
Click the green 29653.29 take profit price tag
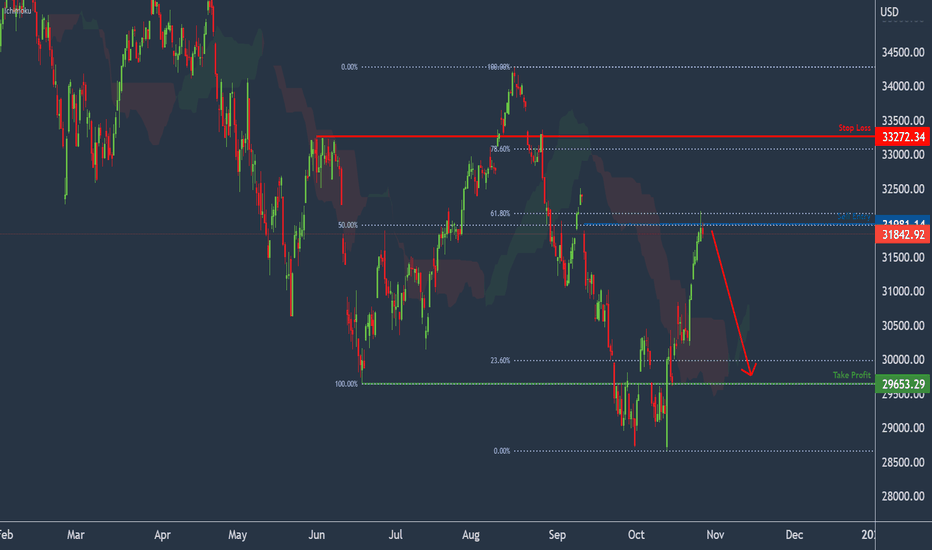(x=903, y=384)
